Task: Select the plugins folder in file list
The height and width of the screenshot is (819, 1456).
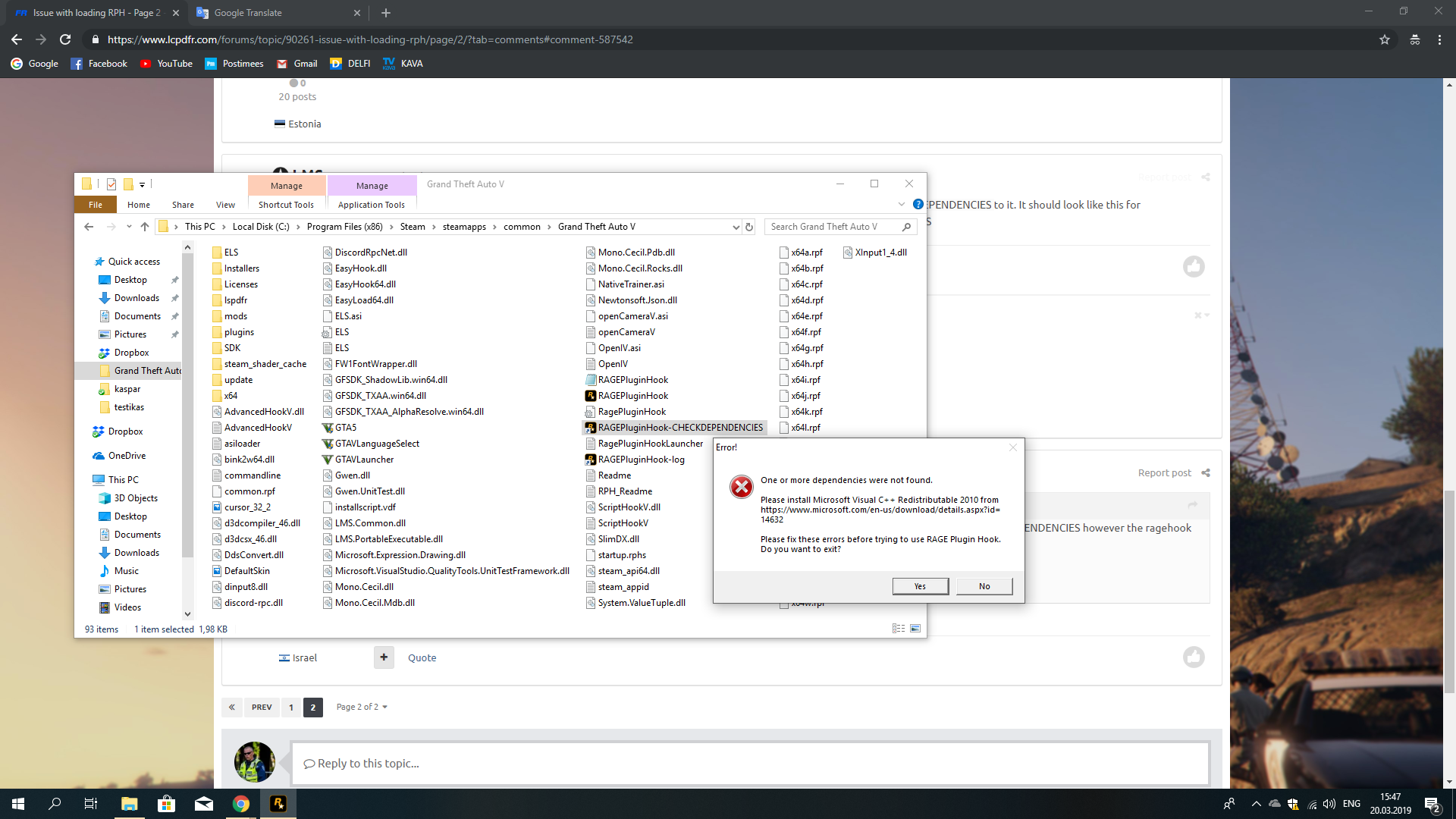Action: 239,332
